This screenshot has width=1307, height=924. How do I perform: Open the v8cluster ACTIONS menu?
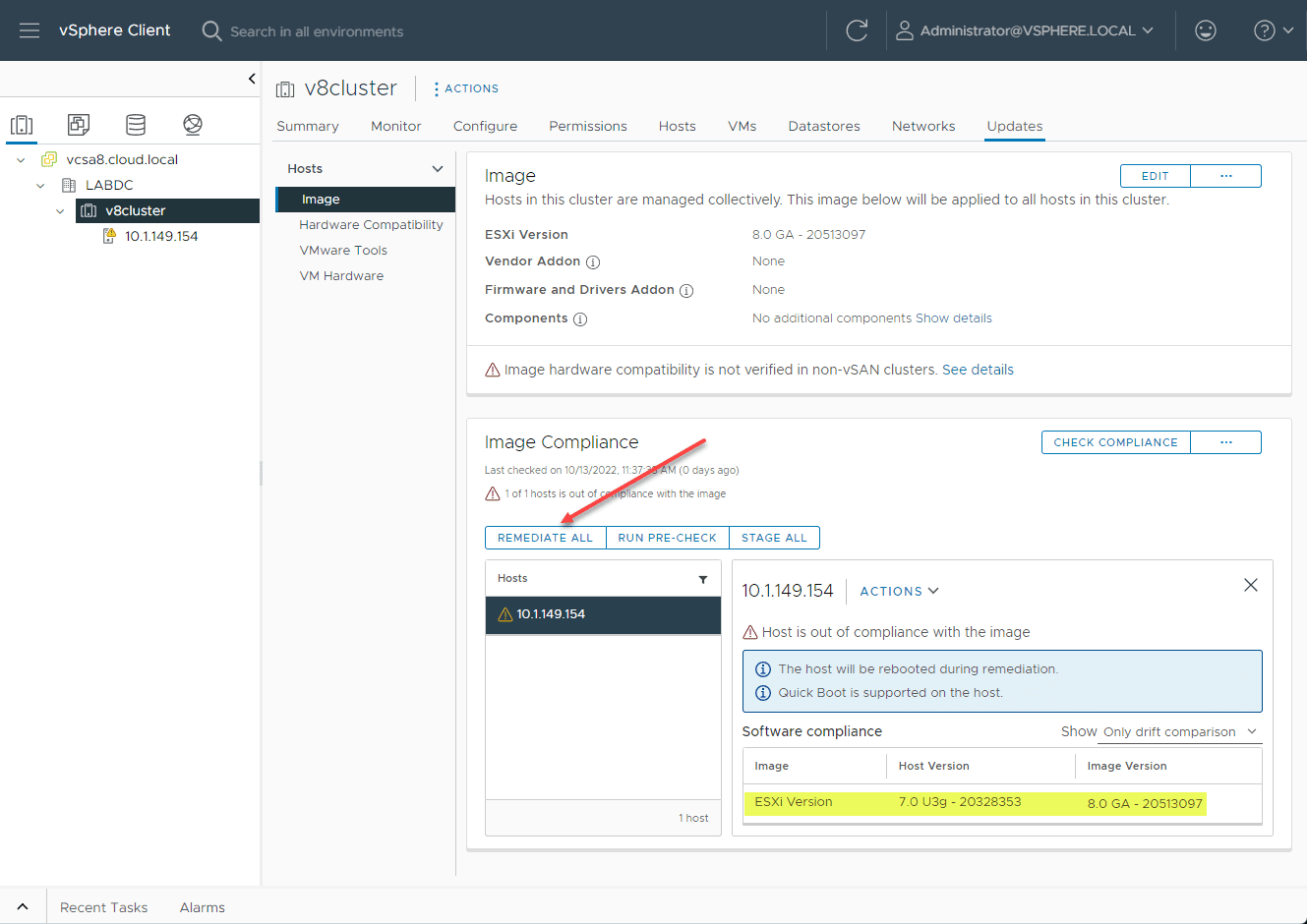(466, 88)
